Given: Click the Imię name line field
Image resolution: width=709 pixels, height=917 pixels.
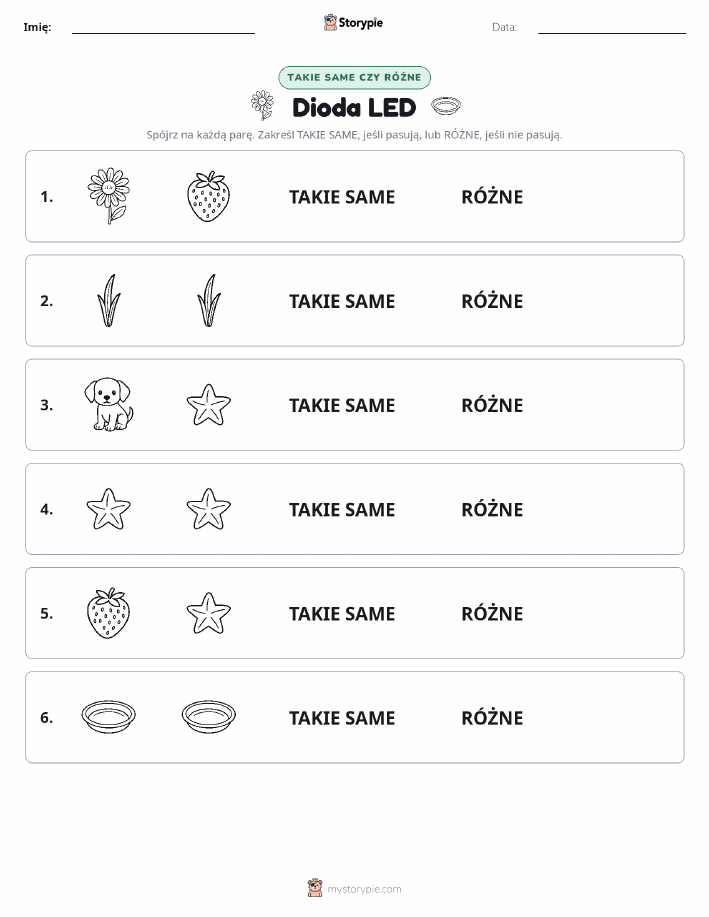Looking at the screenshot, I should [163, 28].
